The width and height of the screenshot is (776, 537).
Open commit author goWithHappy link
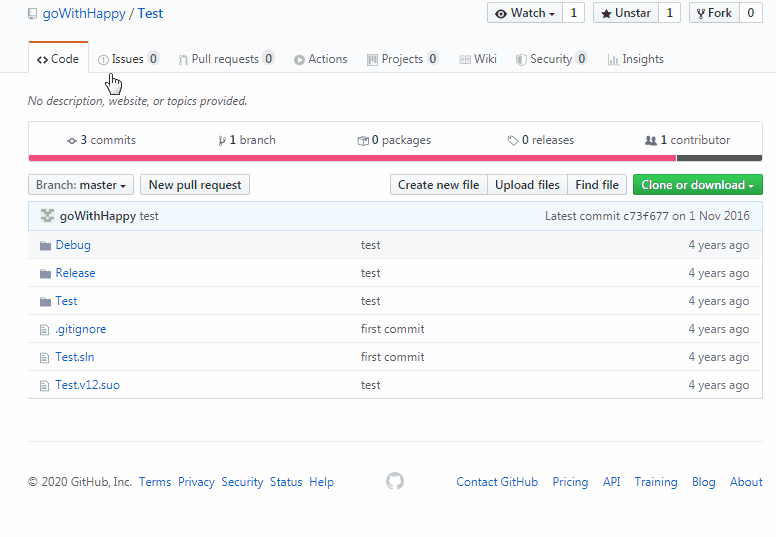[x=97, y=216]
